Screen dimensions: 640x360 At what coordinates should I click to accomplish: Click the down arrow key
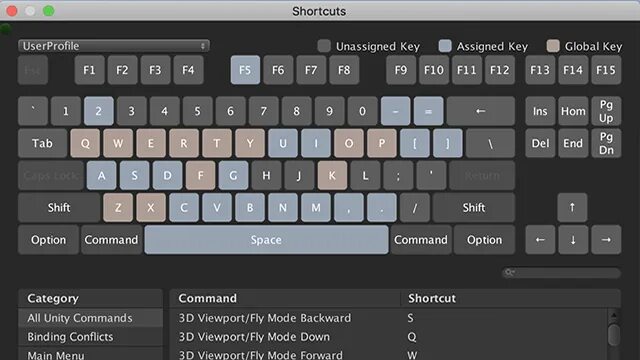pyautogui.click(x=573, y=240)
